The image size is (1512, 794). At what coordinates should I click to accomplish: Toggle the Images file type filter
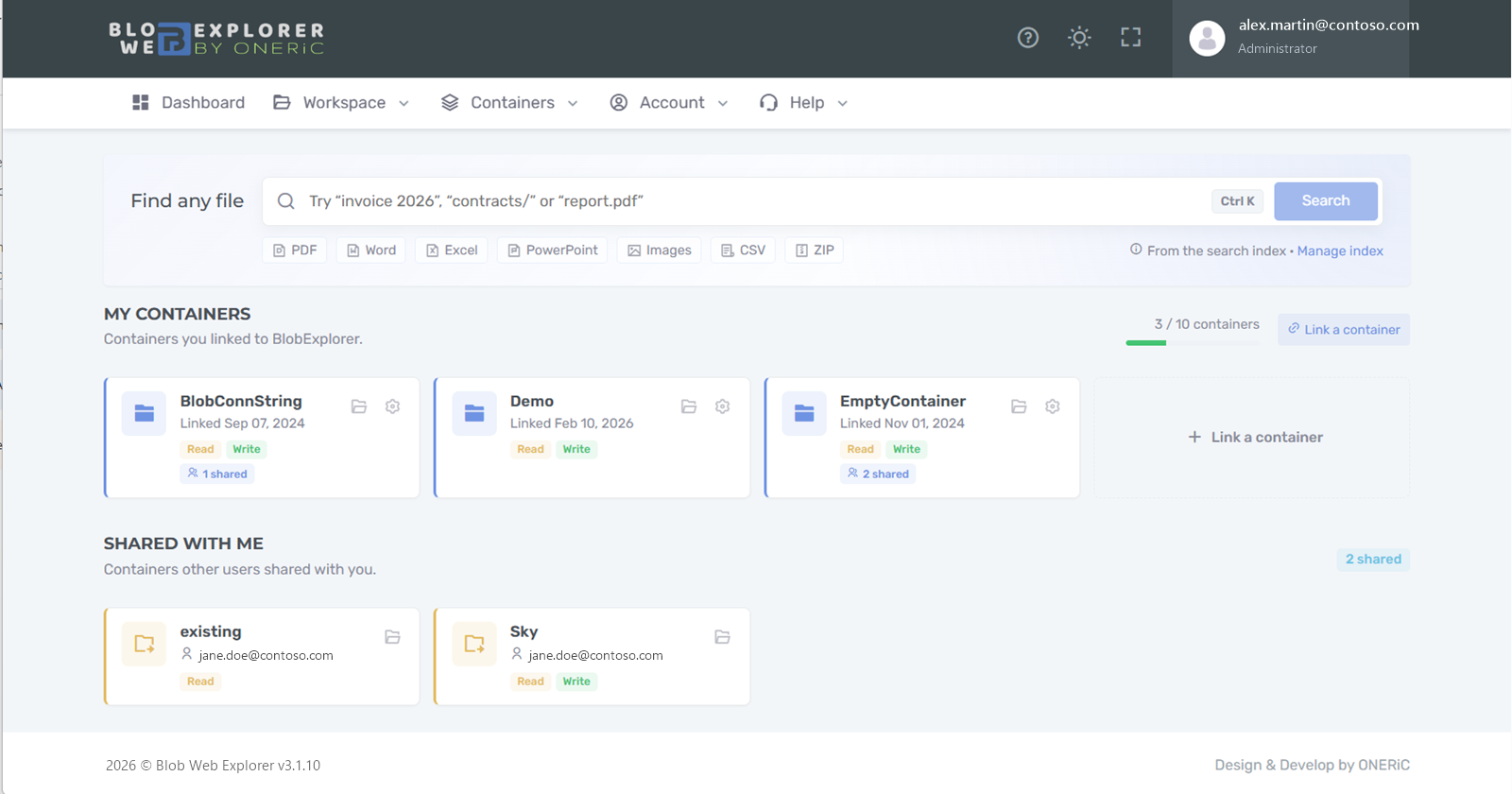660,250
